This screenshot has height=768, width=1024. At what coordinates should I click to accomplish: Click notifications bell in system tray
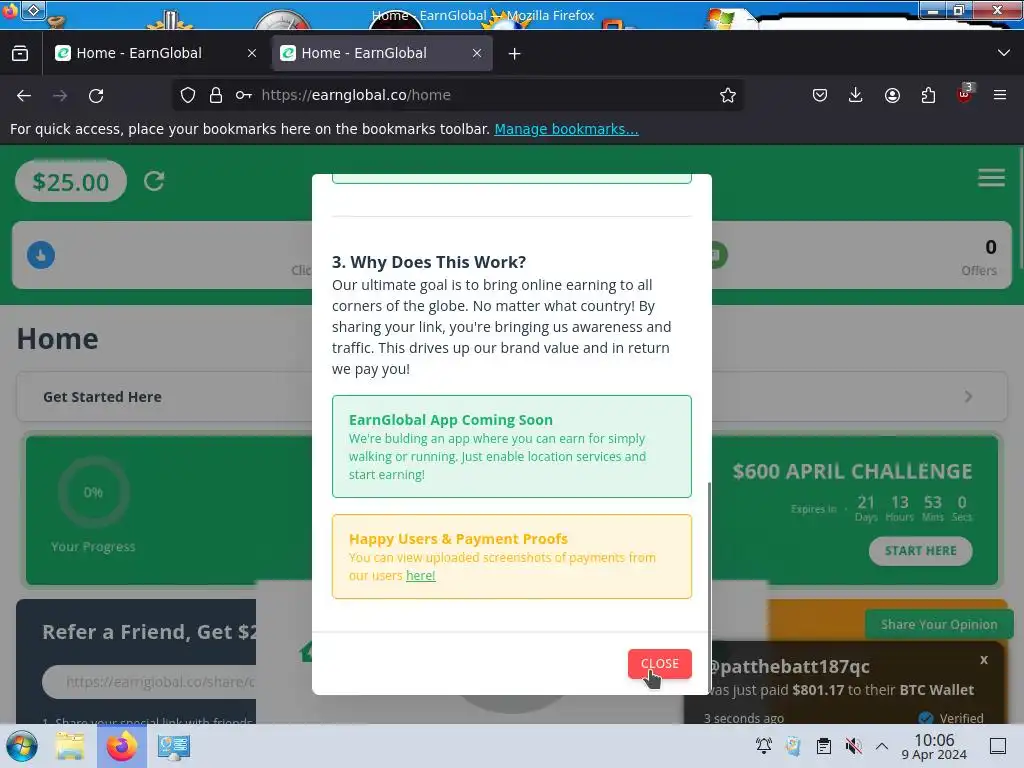pos(763,746)
